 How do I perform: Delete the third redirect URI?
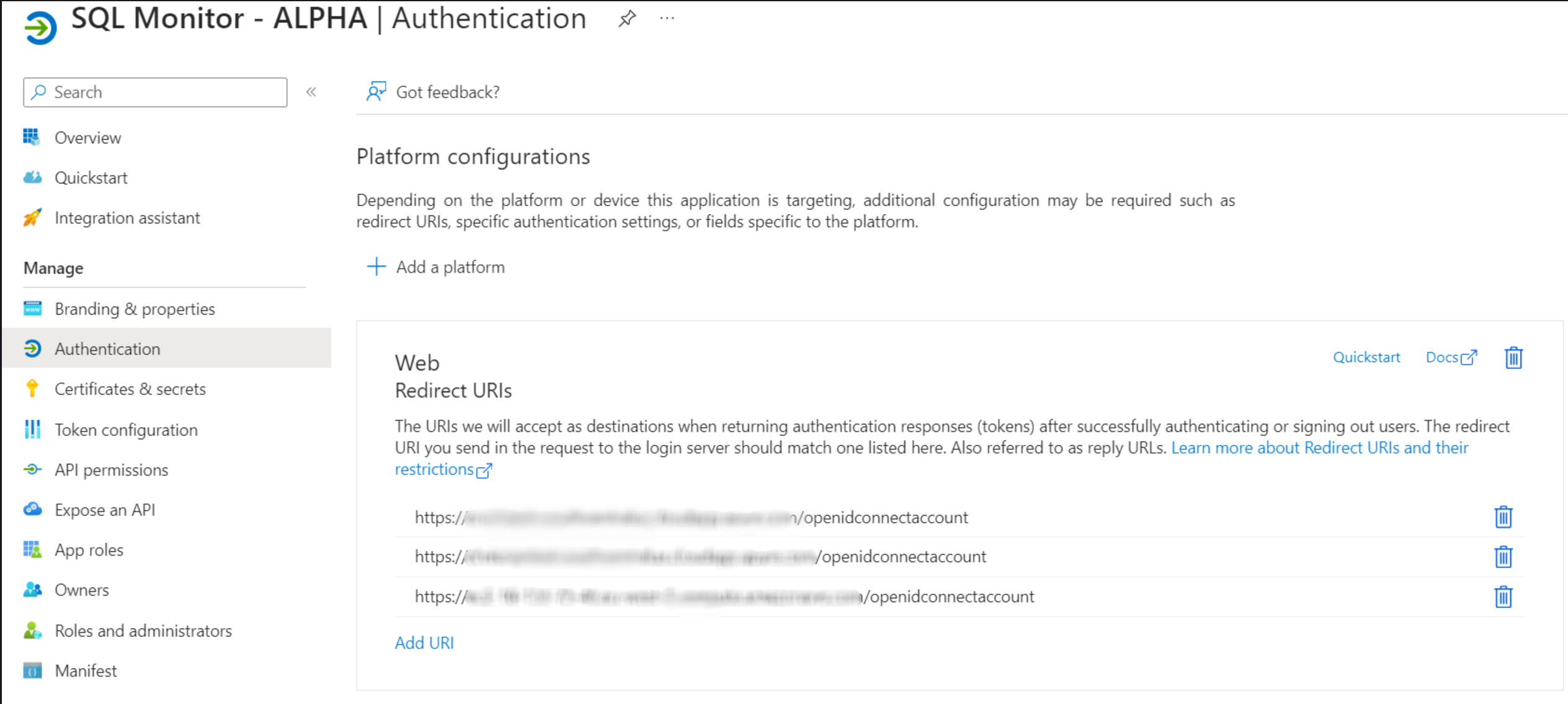coord(1503,597)
